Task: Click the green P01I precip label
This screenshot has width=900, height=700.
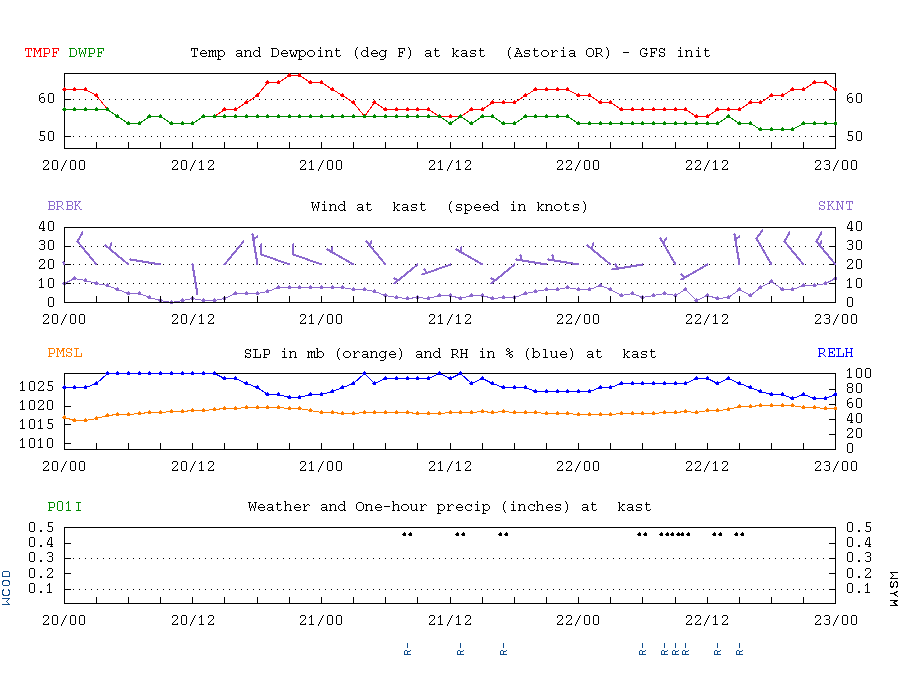Action: (64, 507)
